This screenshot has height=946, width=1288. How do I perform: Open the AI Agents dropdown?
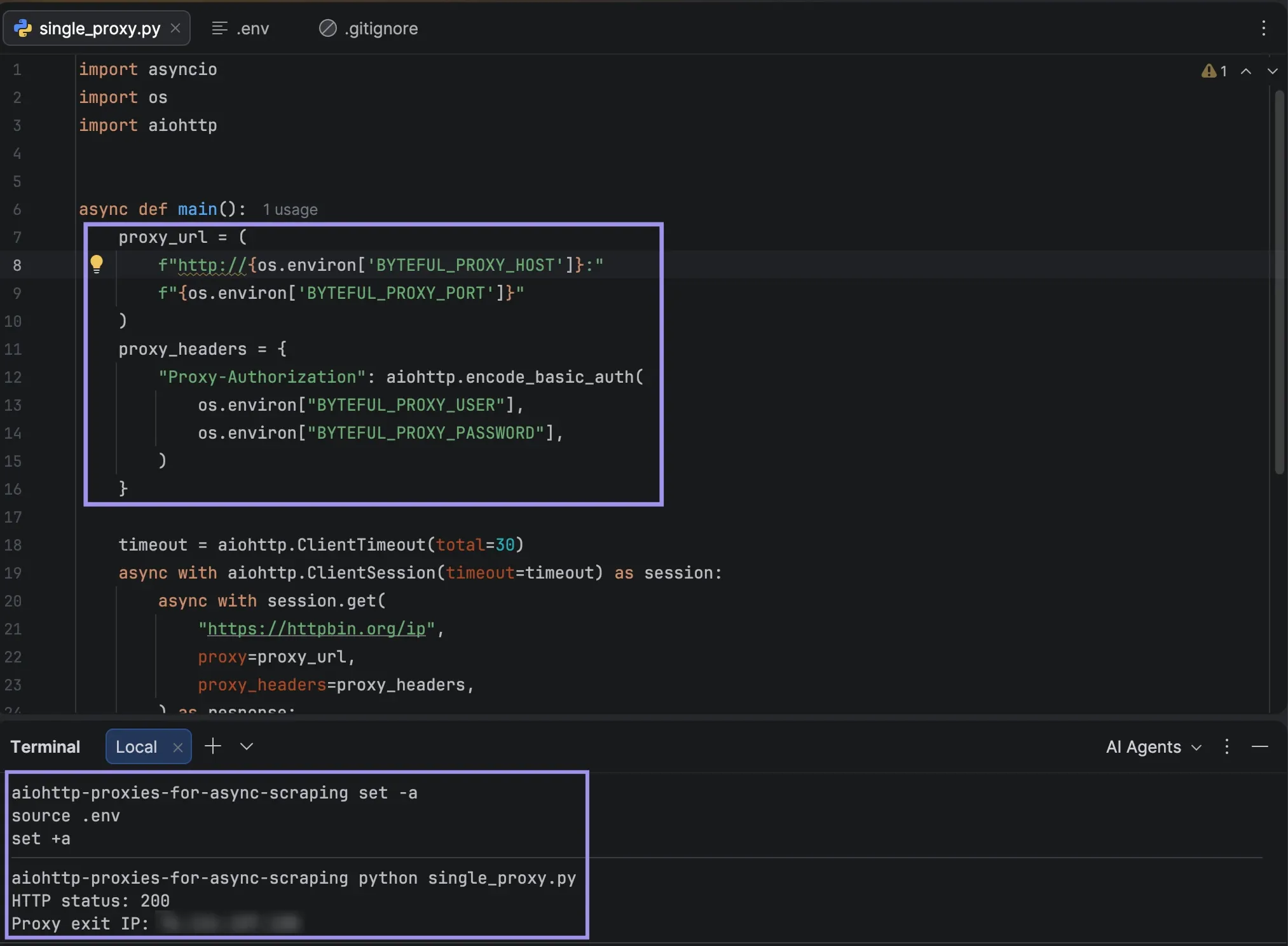click(1153, 747)
